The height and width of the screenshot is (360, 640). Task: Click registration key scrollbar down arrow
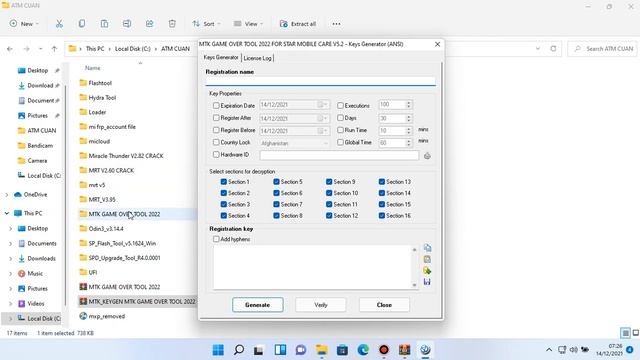pyautogui.click(x=414, y=285)
